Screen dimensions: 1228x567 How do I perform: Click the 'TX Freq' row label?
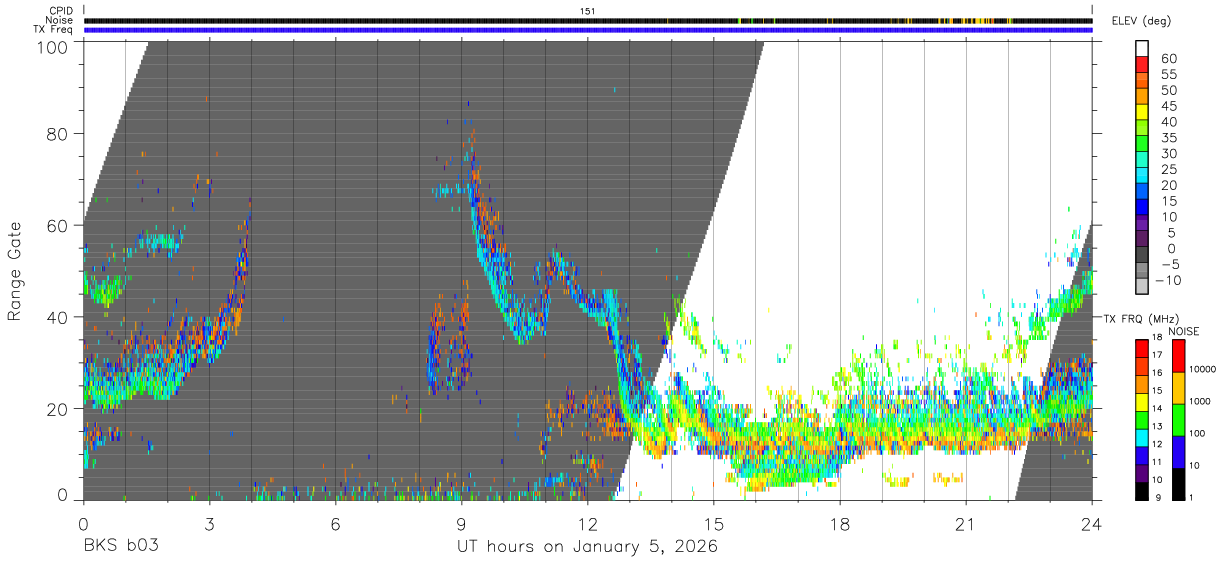click(x=54, y=30)
